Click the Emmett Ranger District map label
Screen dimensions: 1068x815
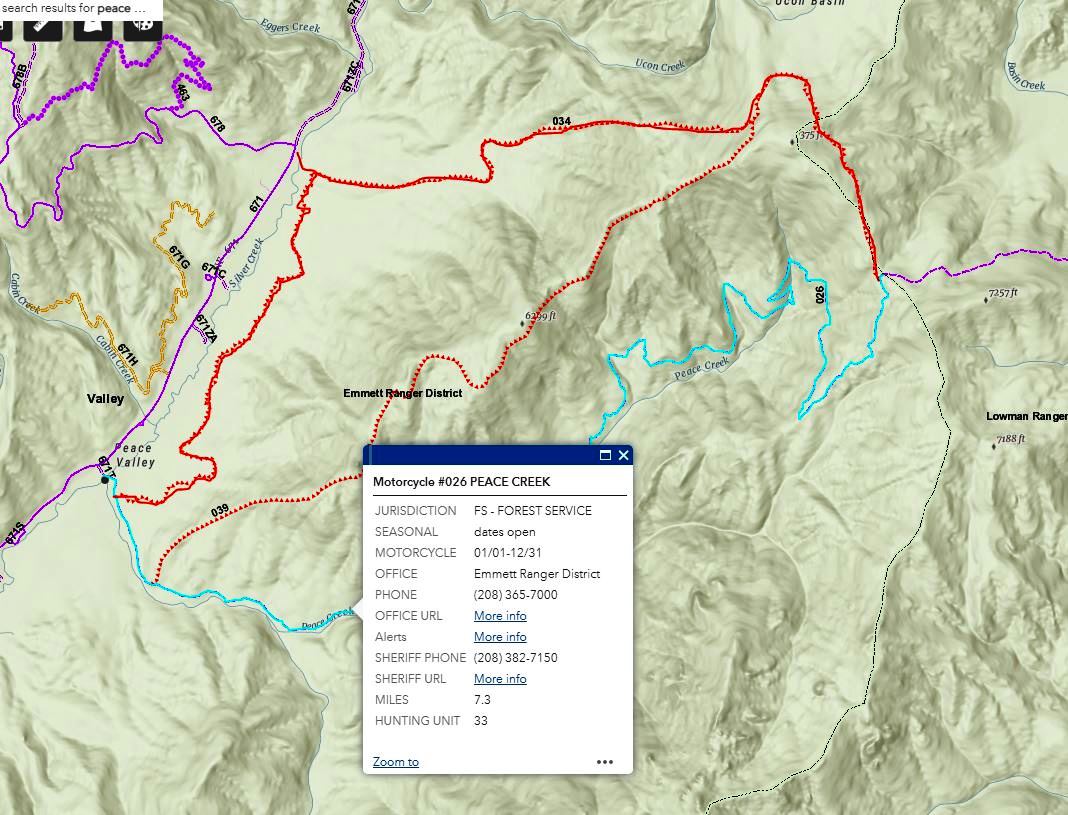pos(402,394)
